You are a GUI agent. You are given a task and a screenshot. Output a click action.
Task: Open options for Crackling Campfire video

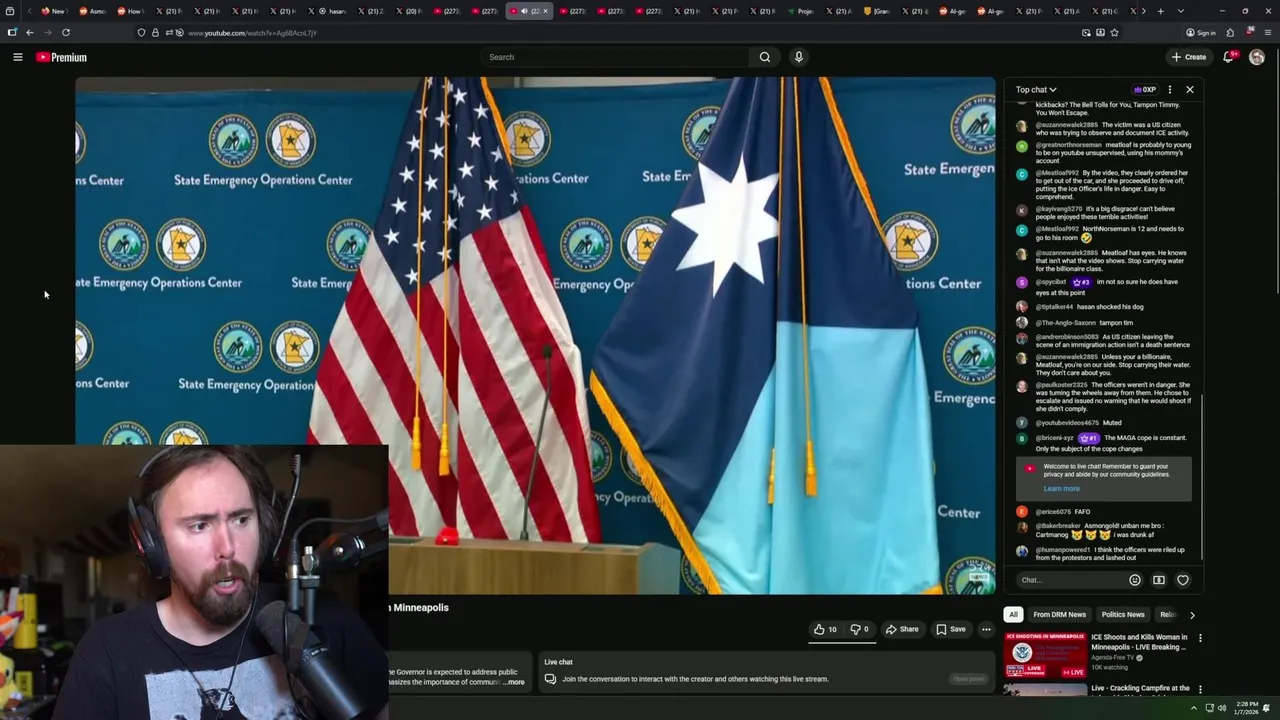click(x=1200, y=689)
